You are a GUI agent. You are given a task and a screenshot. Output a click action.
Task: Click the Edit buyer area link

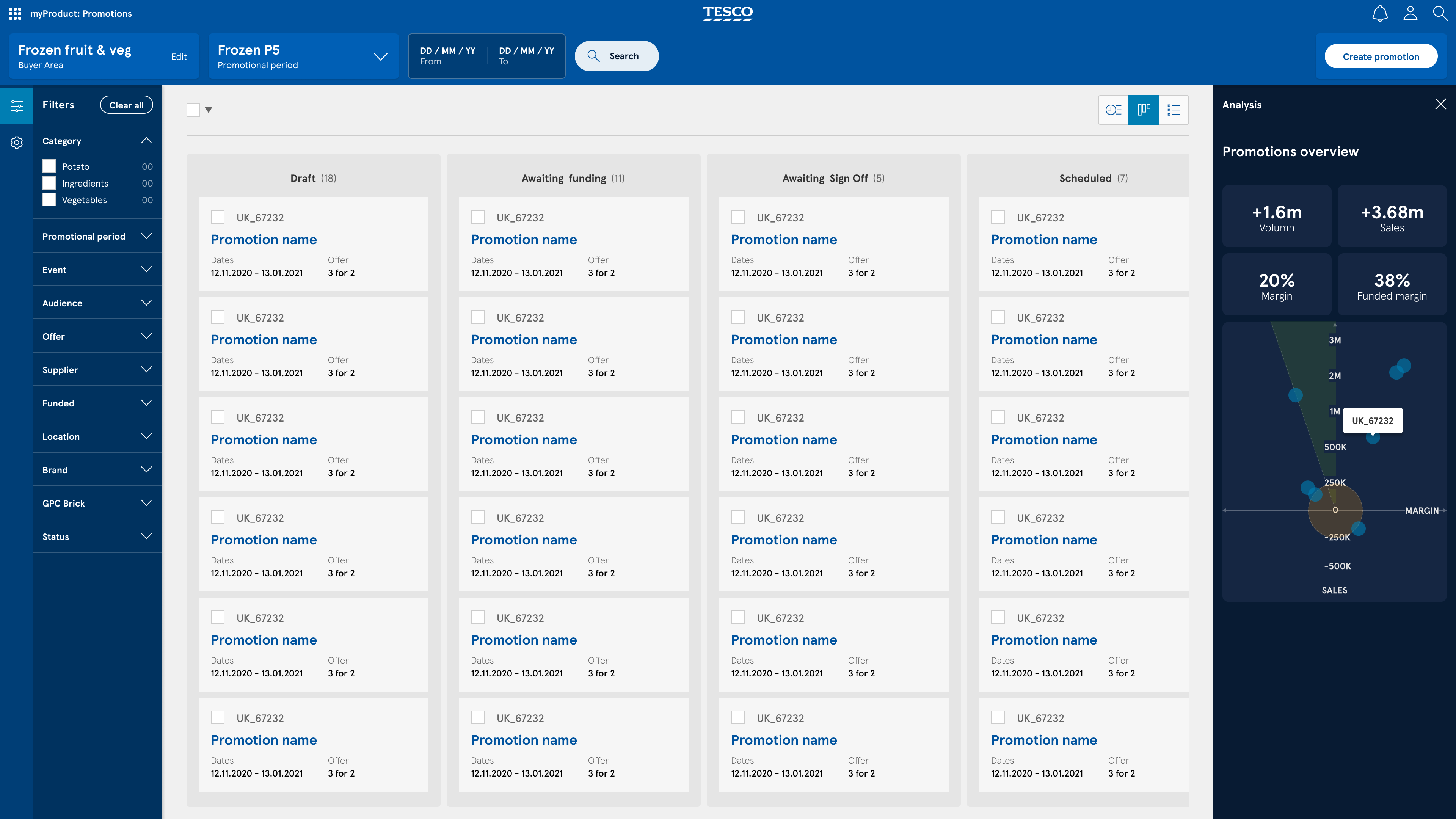179,56
